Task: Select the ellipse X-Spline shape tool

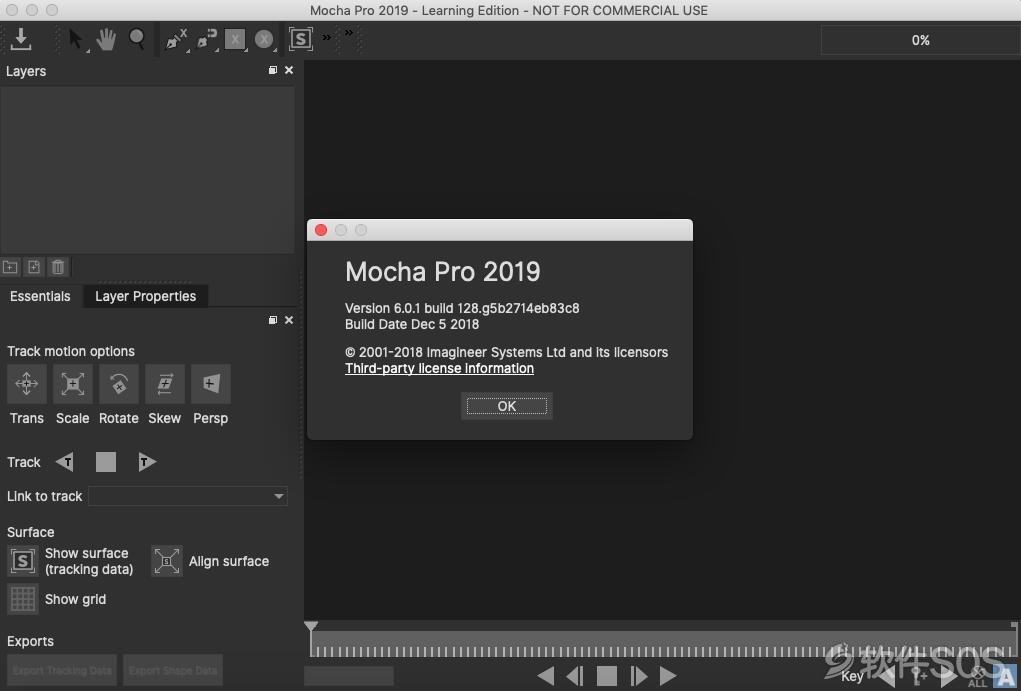Action: (x=264, y=40)
